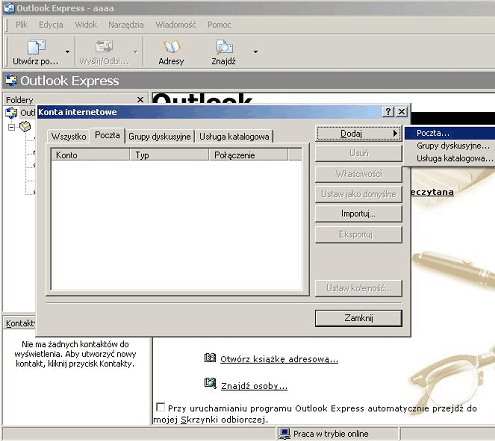Click the Ustaw kolejność... button

(x=358, y=288)
